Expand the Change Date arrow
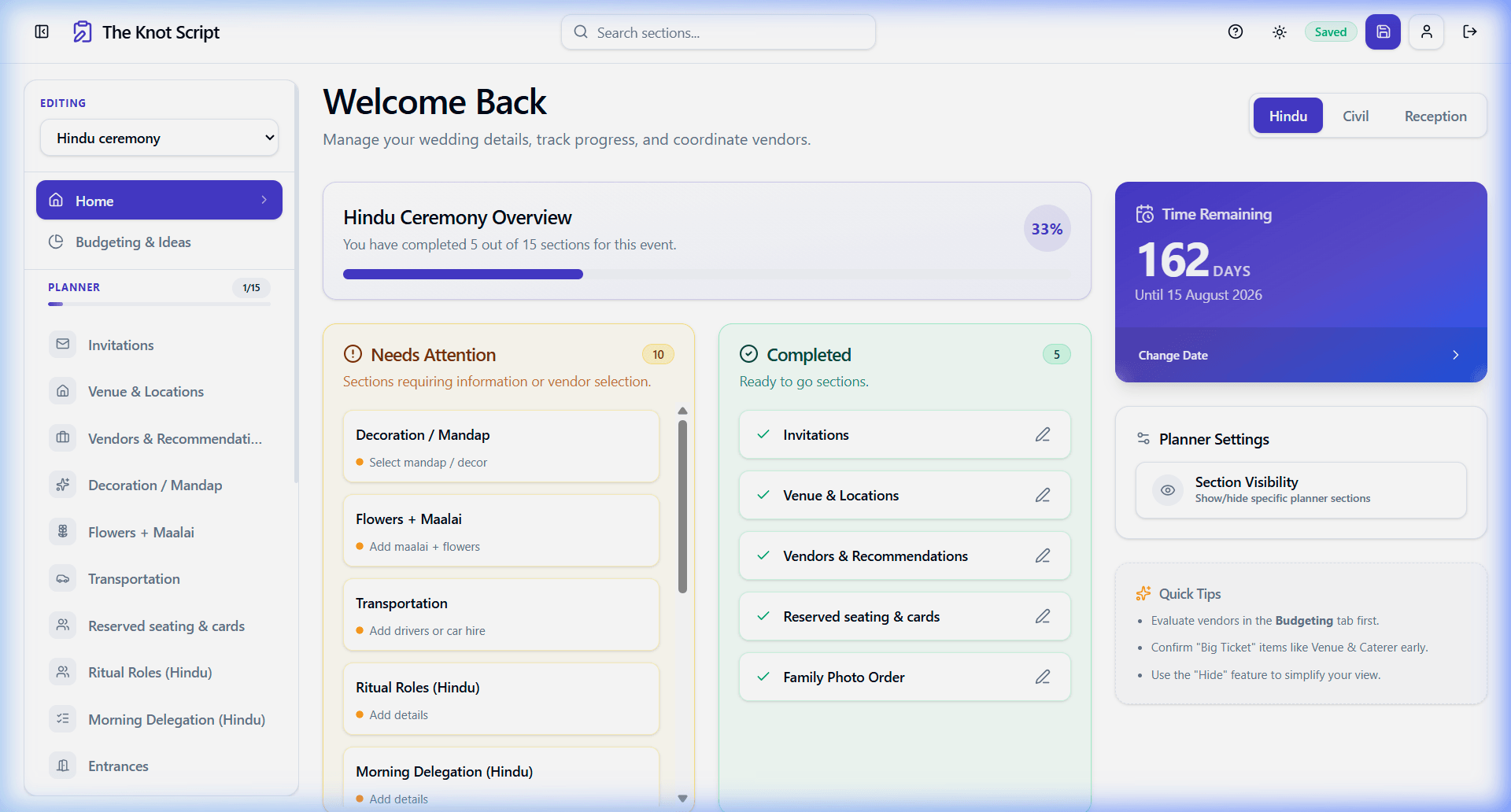The width and height of the screenshot is (1511, 812). (1455, 355)
